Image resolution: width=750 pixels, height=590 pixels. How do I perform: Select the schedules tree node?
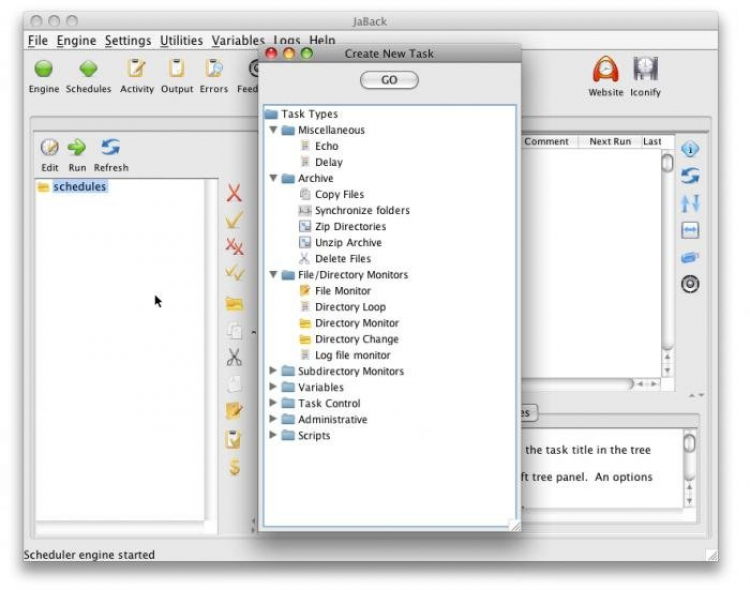(x=80, y=187)
